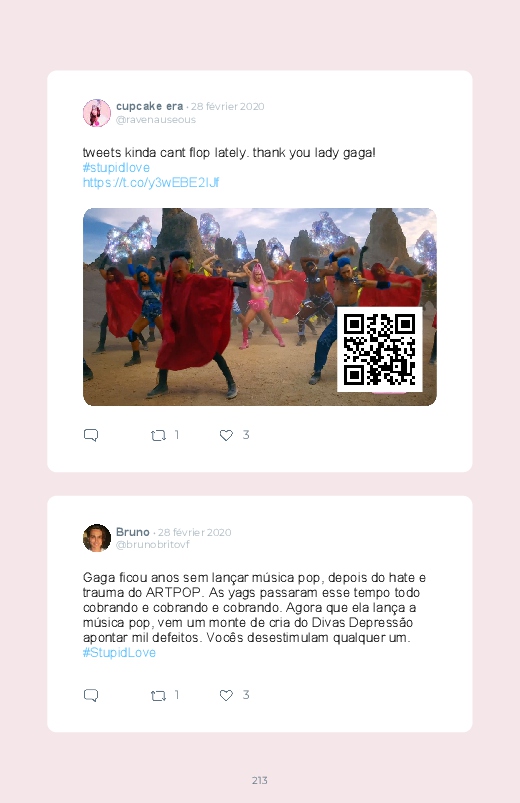The image size is (520, 803).
Task: Reply to Bruno's tweet about ARTPOP
Action: (x=91, y=695)
